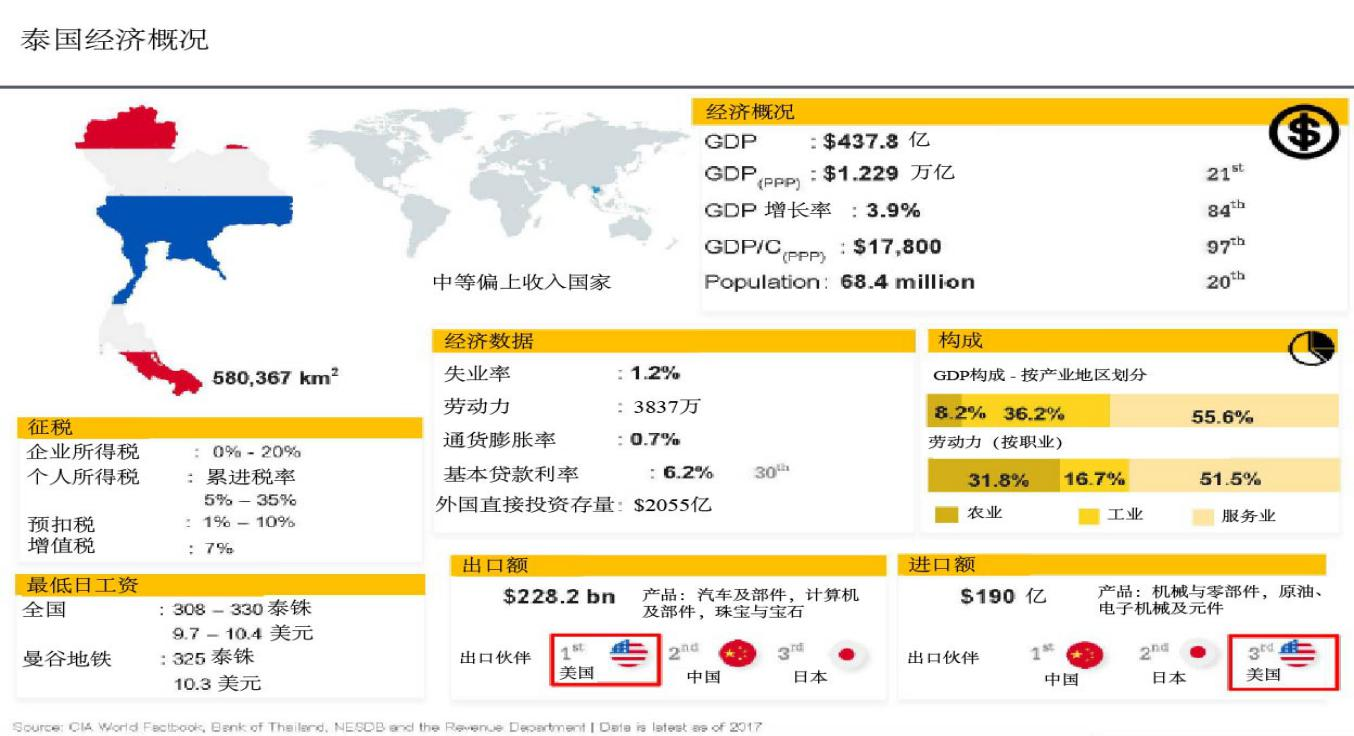Viewport: 1354px width, 736px height.
Task: Click the 中等偏上收入国家 caption
Action: tap(521, 282)
